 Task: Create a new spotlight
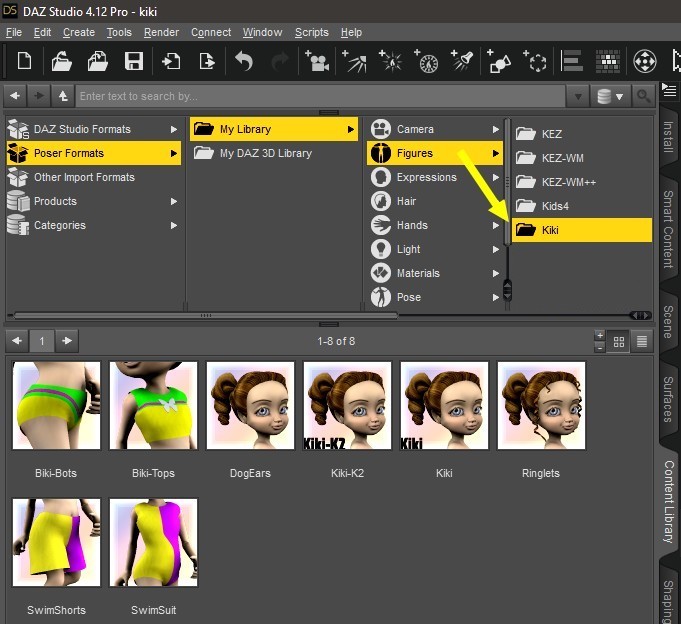tap(462, 61)
